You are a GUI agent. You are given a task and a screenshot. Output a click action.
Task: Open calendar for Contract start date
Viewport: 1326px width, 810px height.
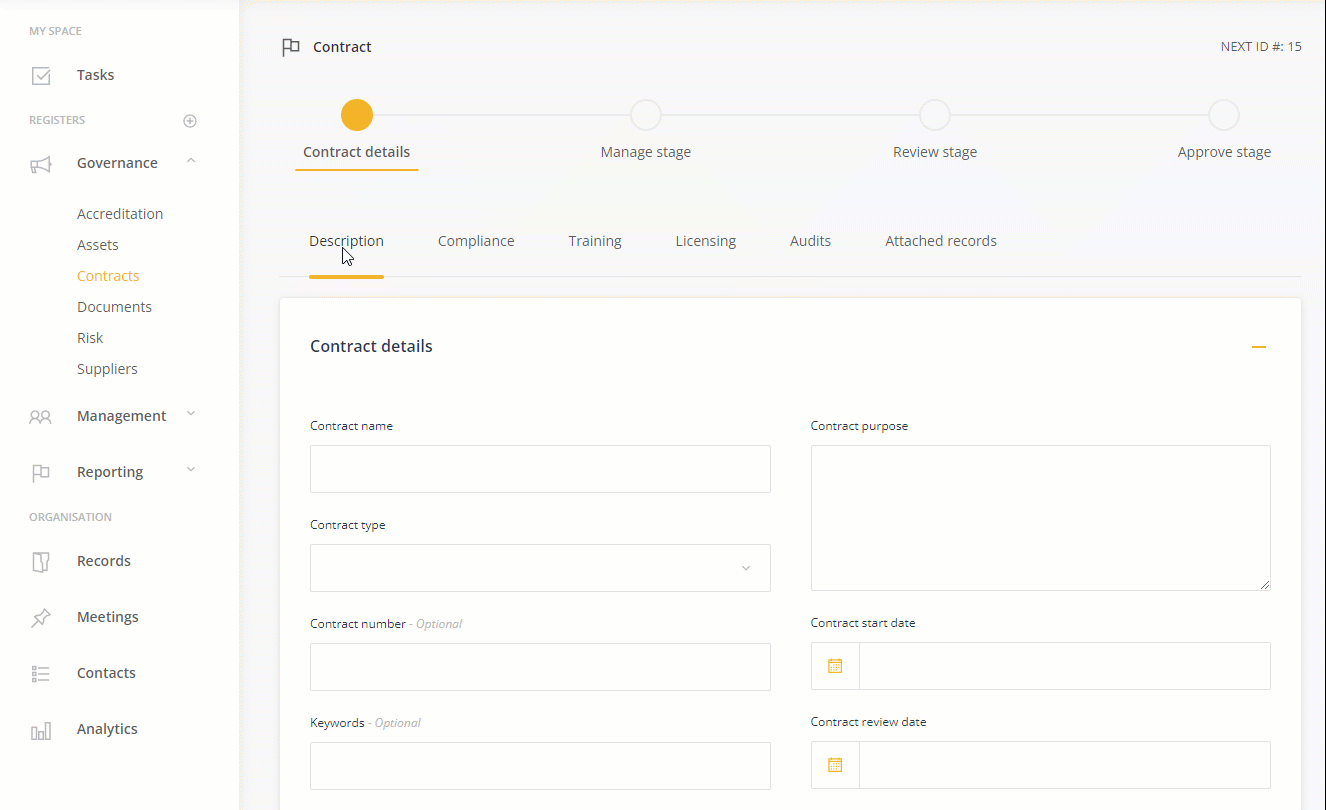coord(835,666)
